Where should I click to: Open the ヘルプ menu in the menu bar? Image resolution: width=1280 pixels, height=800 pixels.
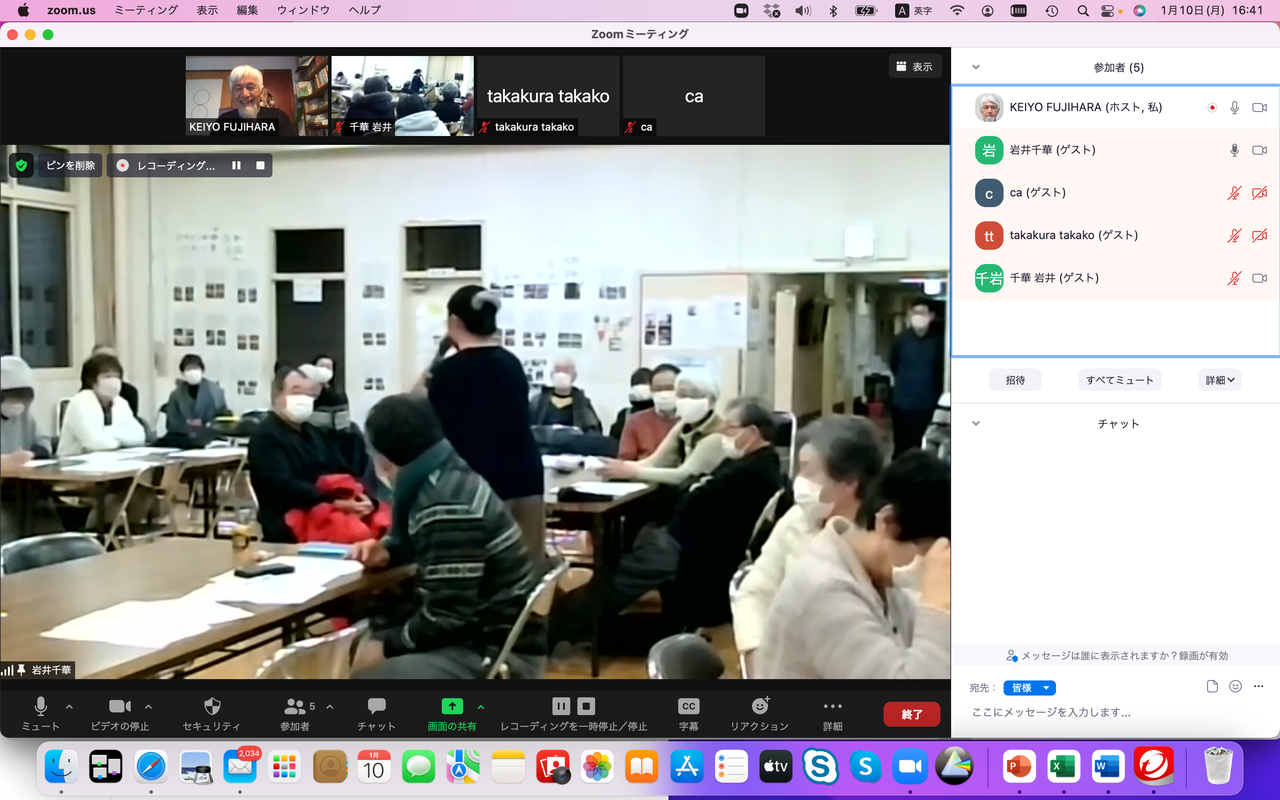pos(364,10)
